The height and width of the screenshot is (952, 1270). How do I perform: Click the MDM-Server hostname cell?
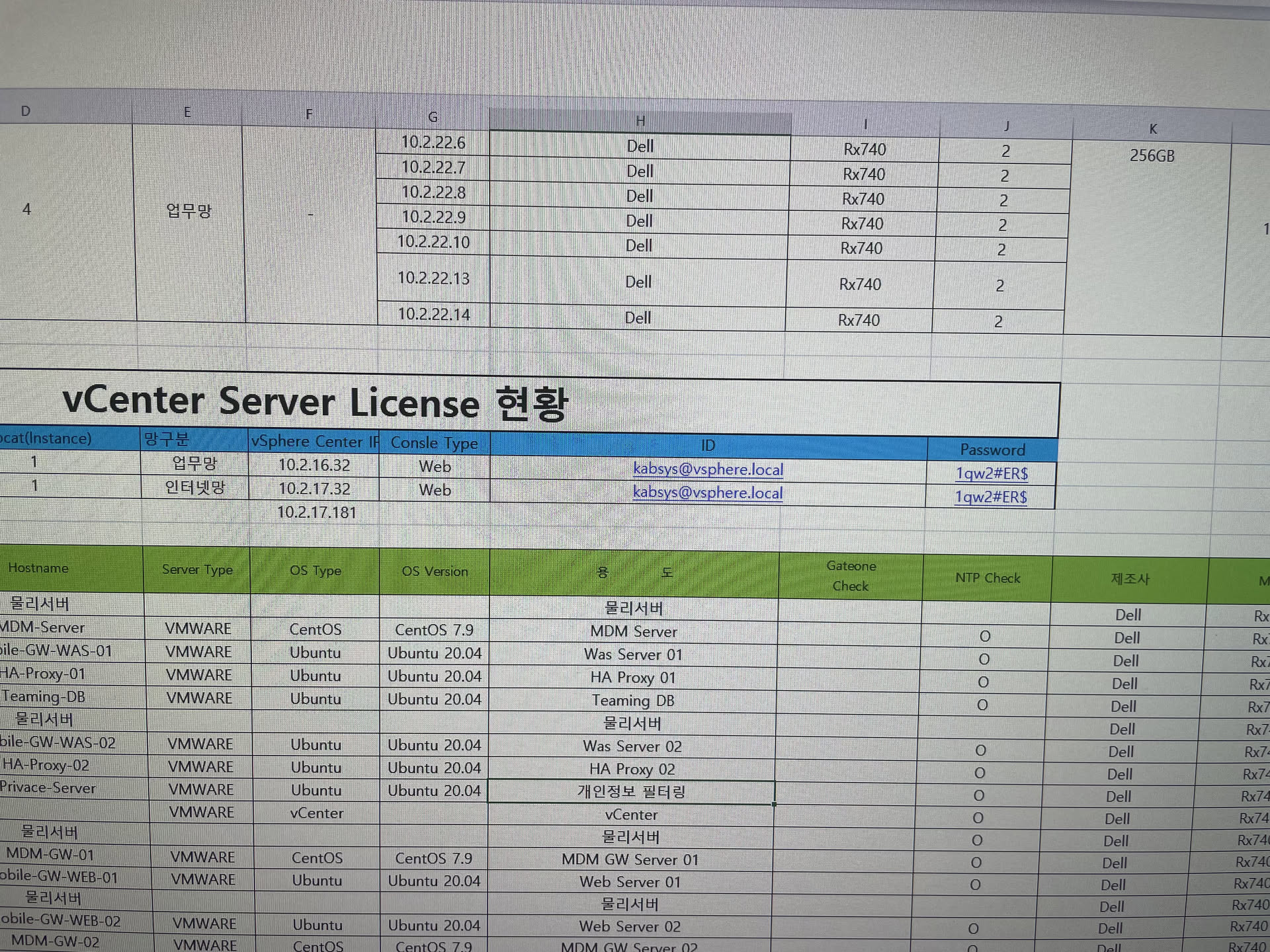[42, 627]
